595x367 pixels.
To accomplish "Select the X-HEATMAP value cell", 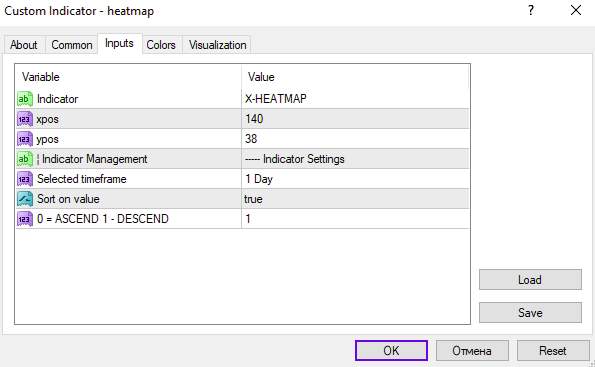I will click(x=355, y=99).
